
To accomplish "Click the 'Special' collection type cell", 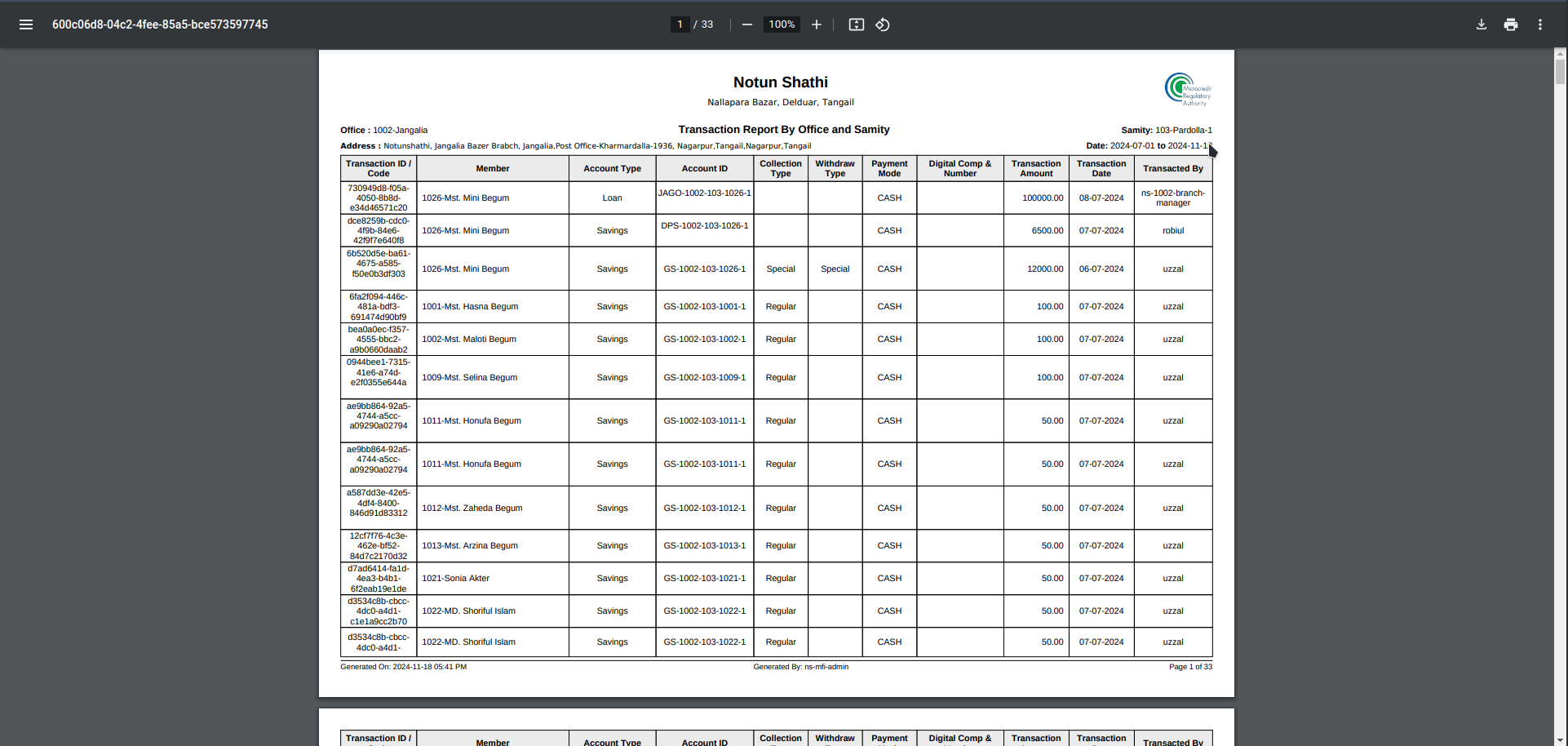I will point(781,269).
